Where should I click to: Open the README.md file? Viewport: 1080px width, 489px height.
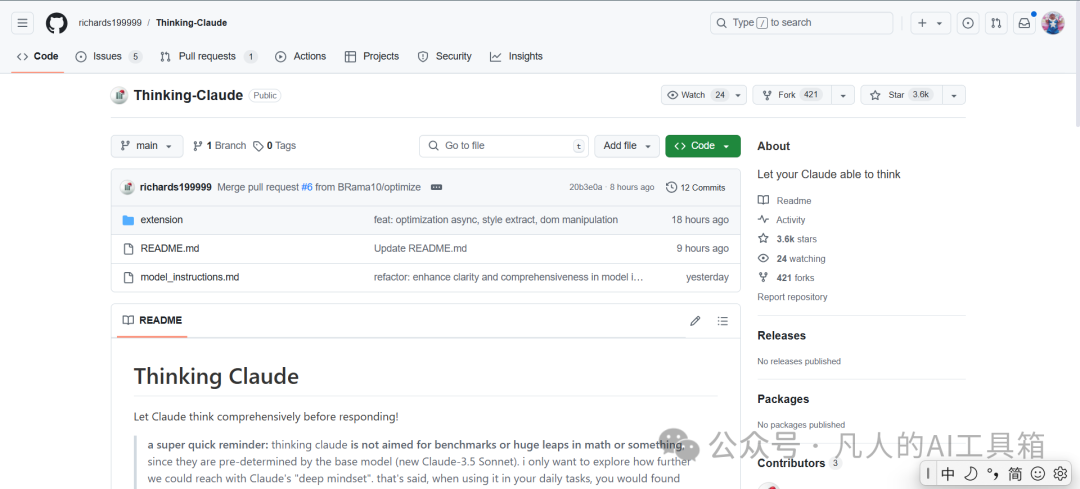tap(169, 249)
